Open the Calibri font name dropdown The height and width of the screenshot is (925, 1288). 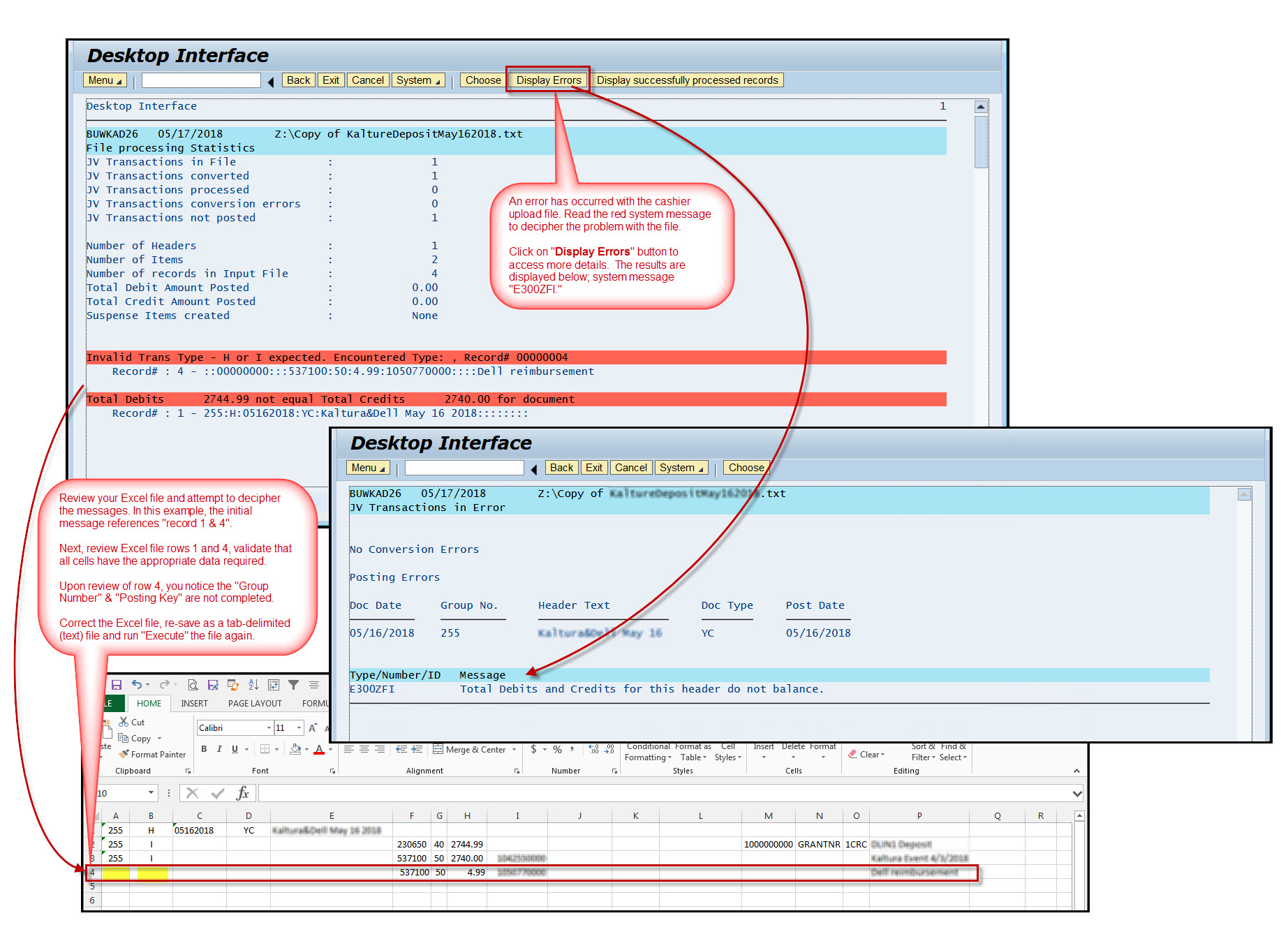(269, 727)
